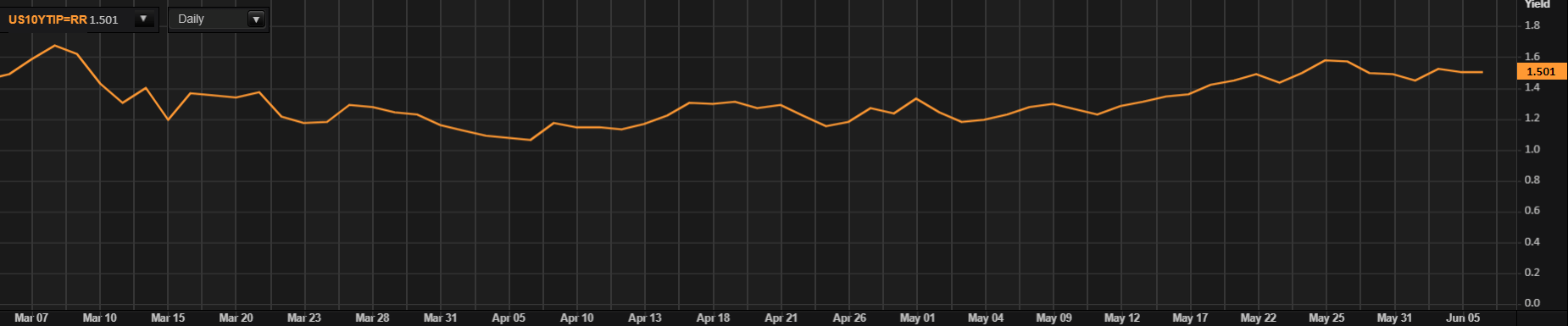Click the May 25 date marker

tap(1326, 318)
